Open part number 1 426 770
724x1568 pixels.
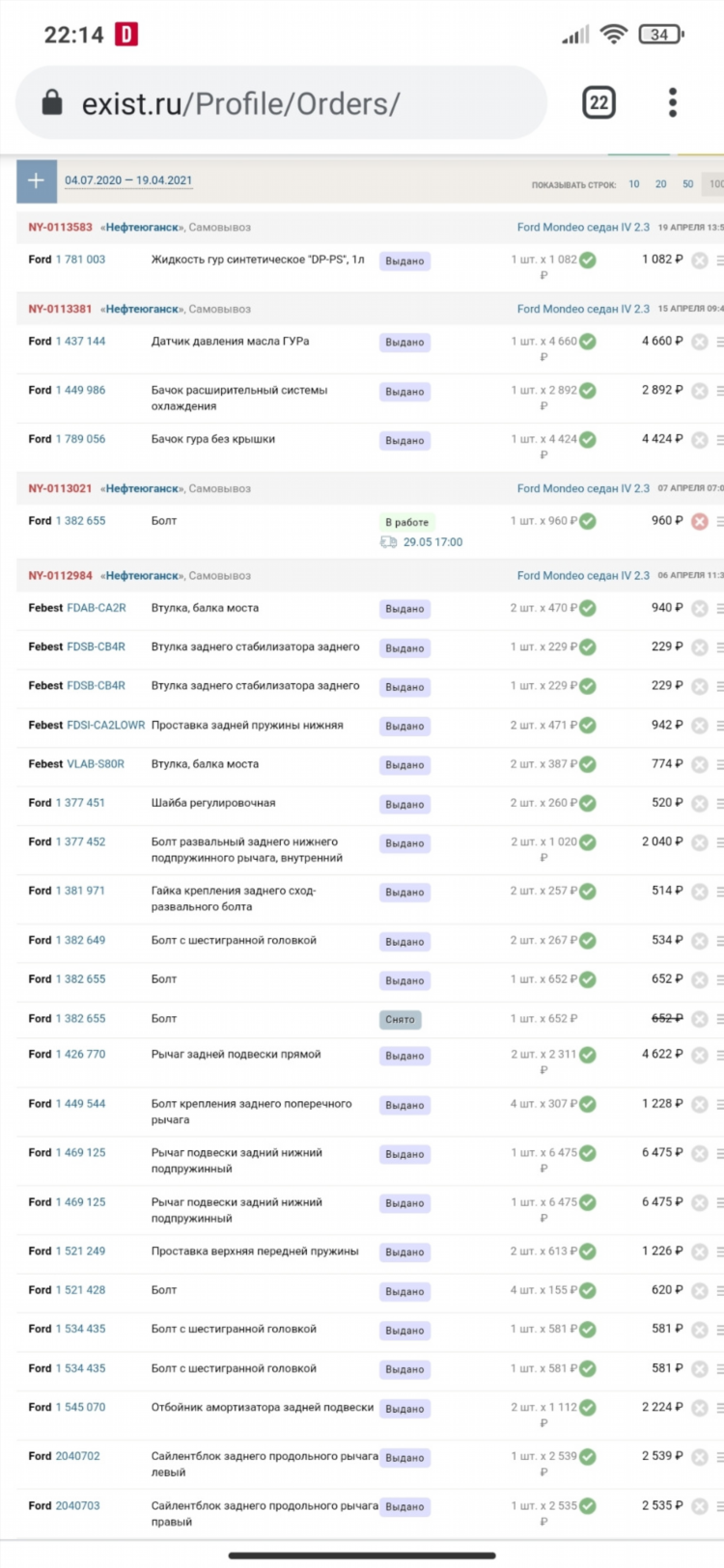pos(80,1054)
